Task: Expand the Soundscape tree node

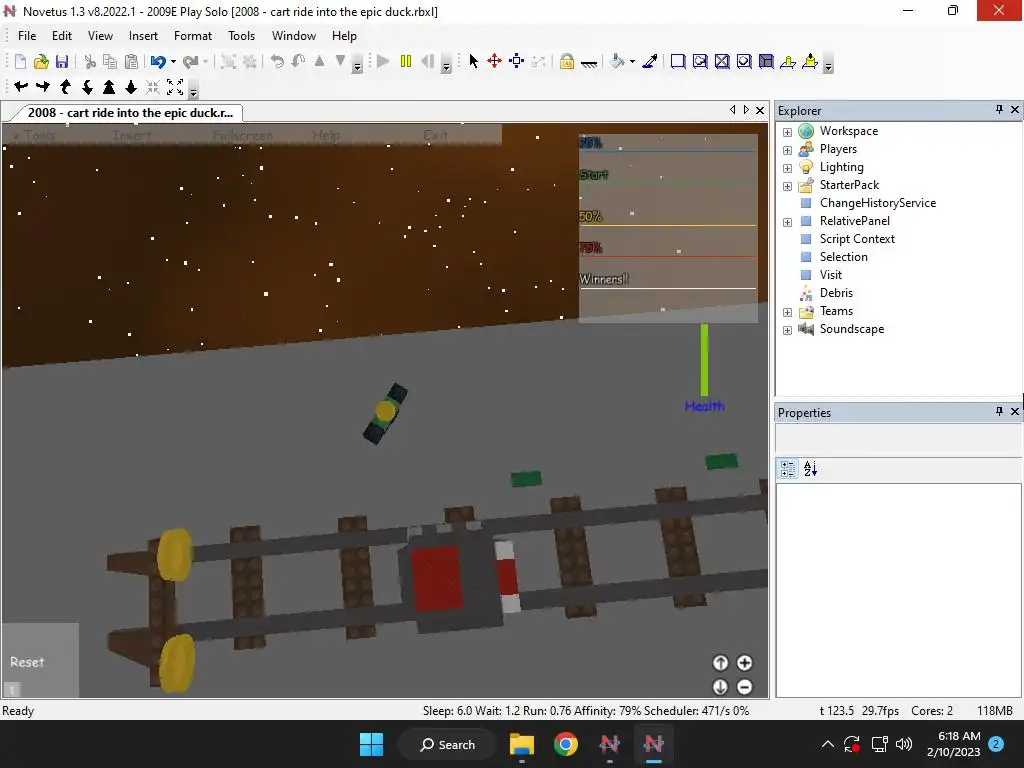Action: [788, 330]
